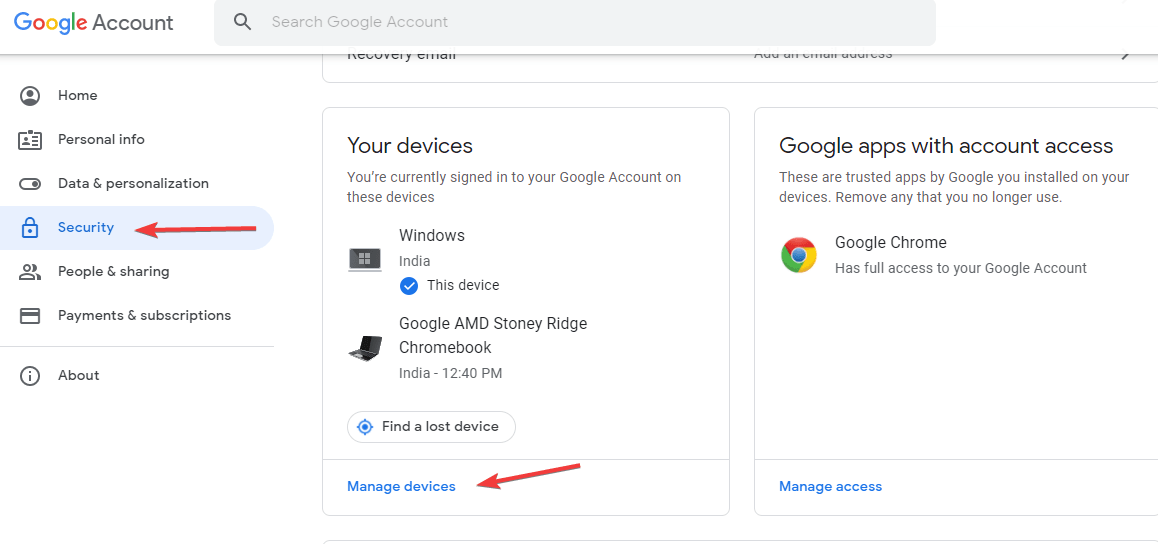
Task: Click the Google Chrome app icon
Action: pos(799,255)
